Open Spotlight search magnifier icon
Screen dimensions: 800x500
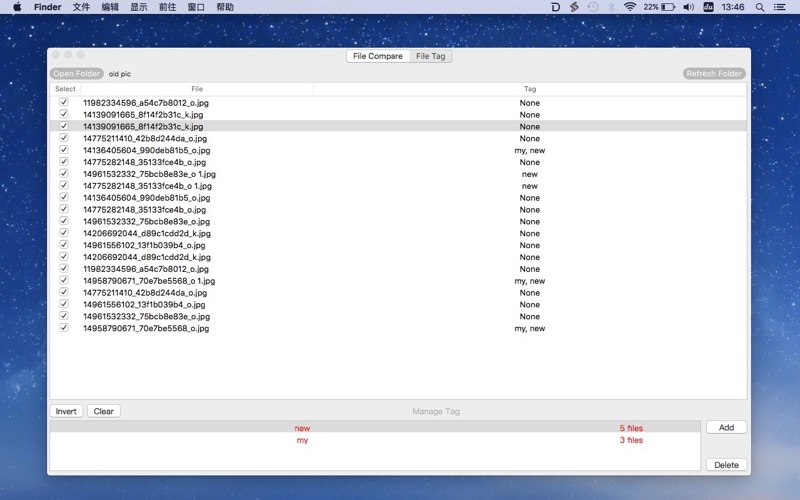point(760,7)
